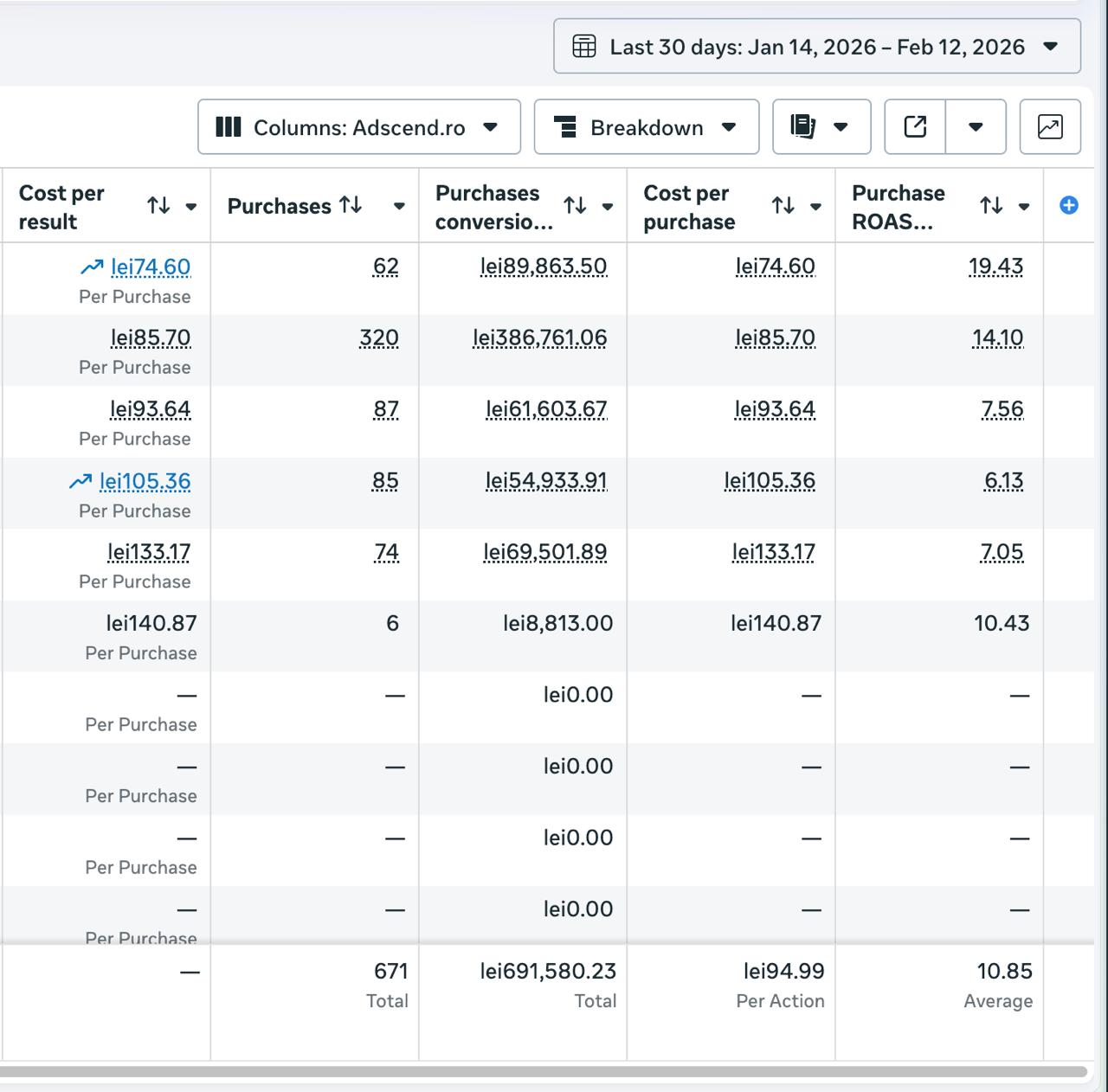Click the cost per purchase lei93.64 cell

click(775, 409)
